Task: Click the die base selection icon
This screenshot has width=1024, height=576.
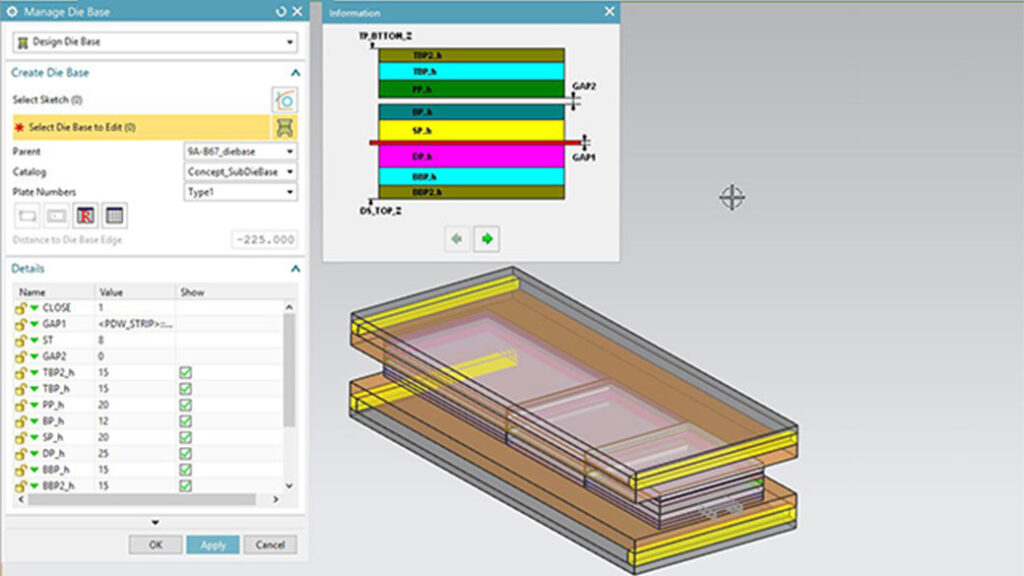Action: pos(285,126)
